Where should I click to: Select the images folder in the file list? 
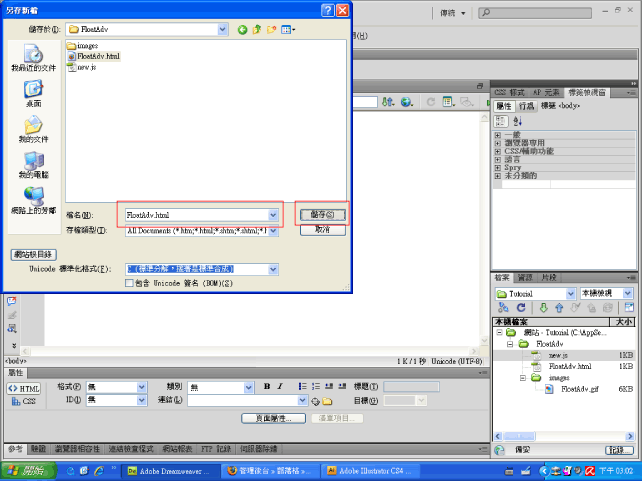pos(83,45)
